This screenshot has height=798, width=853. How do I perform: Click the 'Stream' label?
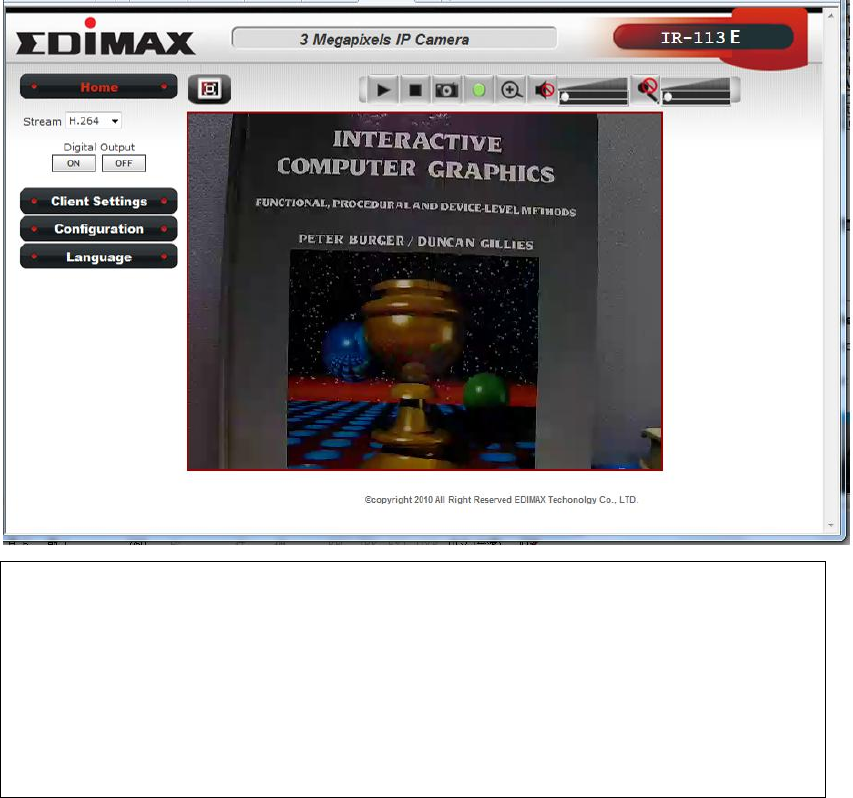click(42, 122)
